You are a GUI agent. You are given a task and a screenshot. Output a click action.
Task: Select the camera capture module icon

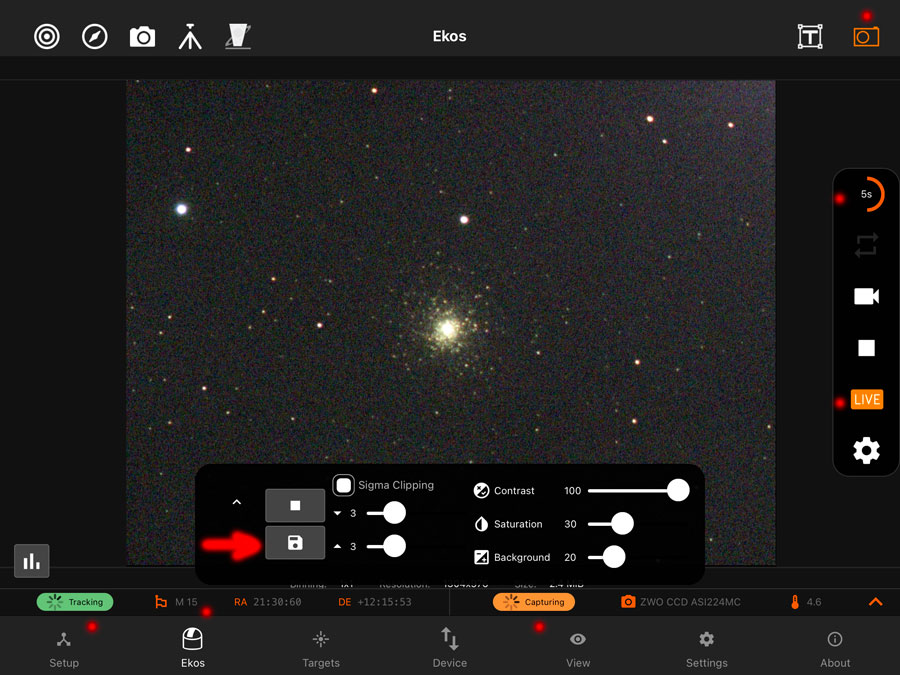(142, 37)
